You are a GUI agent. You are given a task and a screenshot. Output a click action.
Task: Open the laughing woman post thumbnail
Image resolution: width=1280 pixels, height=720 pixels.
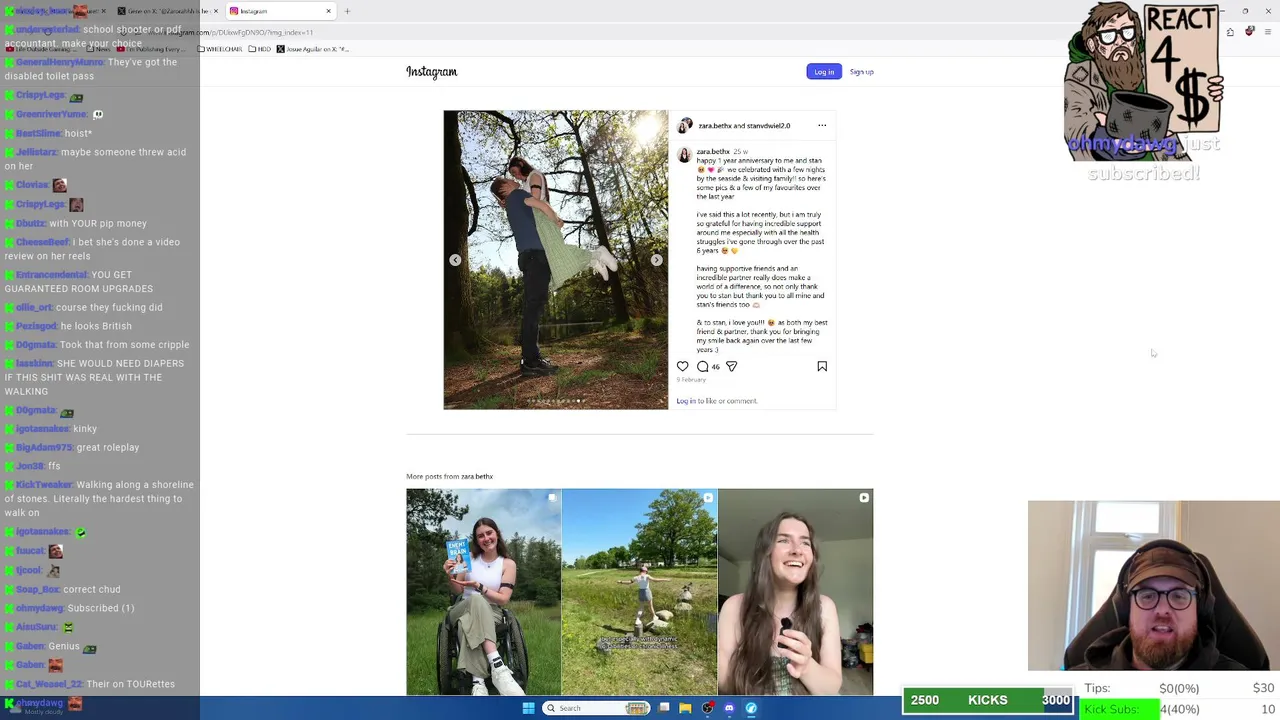point(795,592)
